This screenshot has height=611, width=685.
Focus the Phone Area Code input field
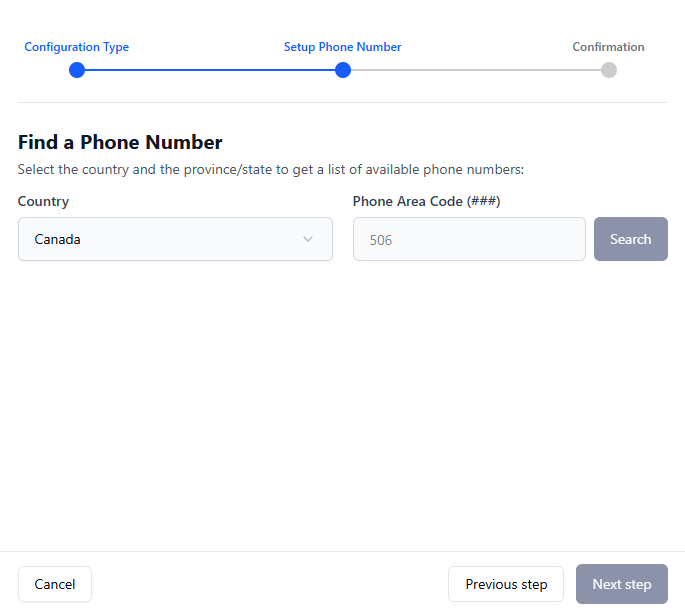tap(469, 239)
